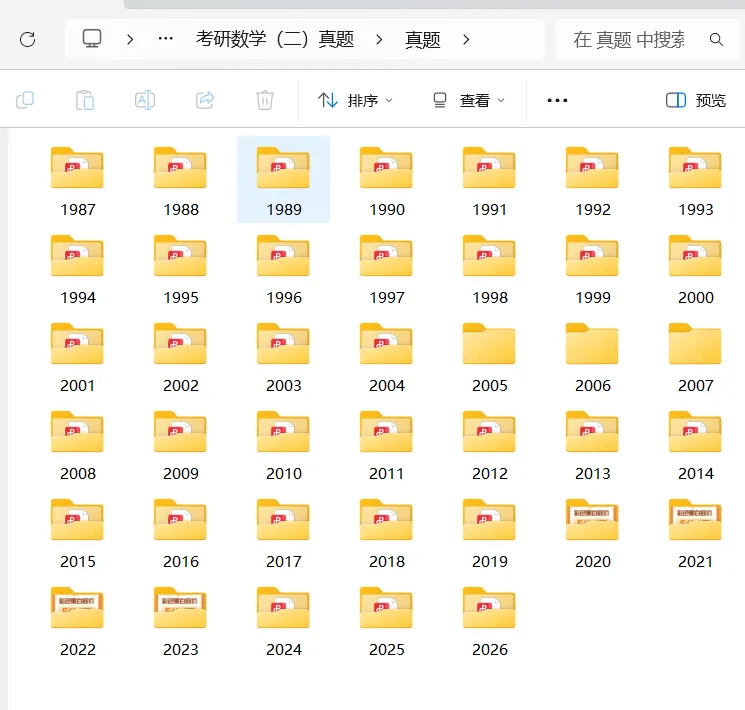Image resolution: width=745 pixels, height=710 pixels.
Task: Click the rename icon
Action: (x=145, y=100)
